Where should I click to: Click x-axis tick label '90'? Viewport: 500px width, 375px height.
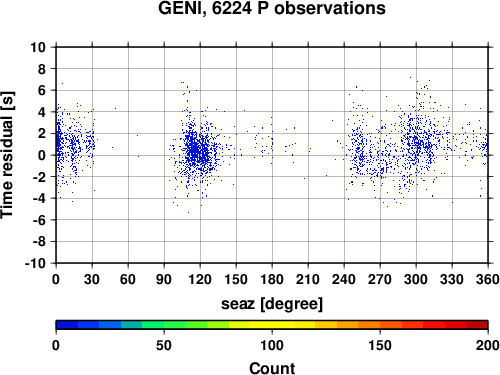(164, 279)
